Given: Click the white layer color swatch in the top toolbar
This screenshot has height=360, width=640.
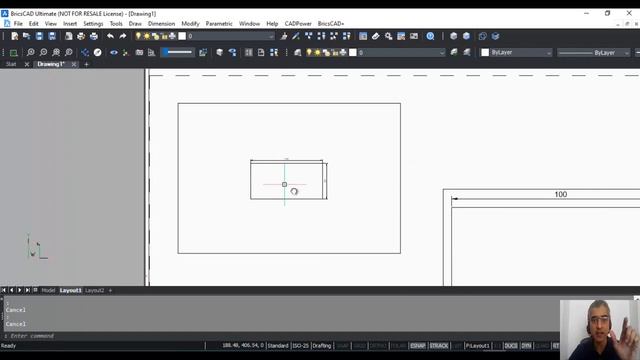Looking at the screenshot, I should click(182, 36).
